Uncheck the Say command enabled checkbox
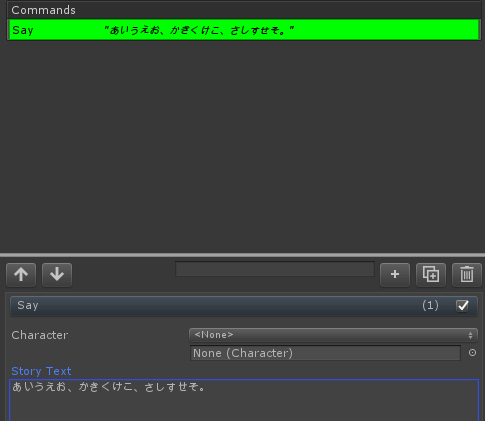 [x=462, y=306]
